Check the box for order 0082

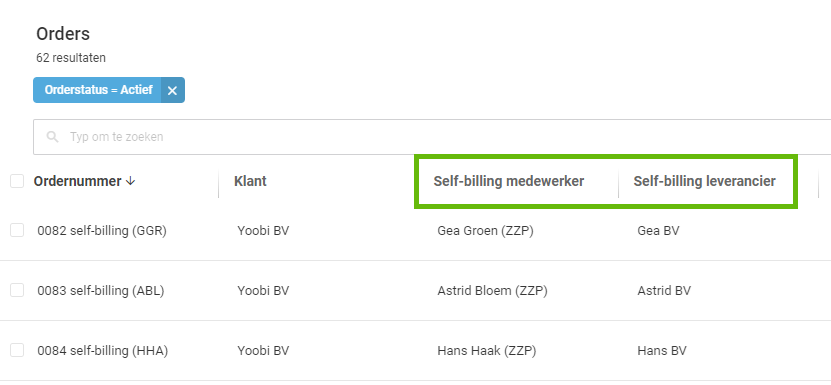(x=17, y=230)
